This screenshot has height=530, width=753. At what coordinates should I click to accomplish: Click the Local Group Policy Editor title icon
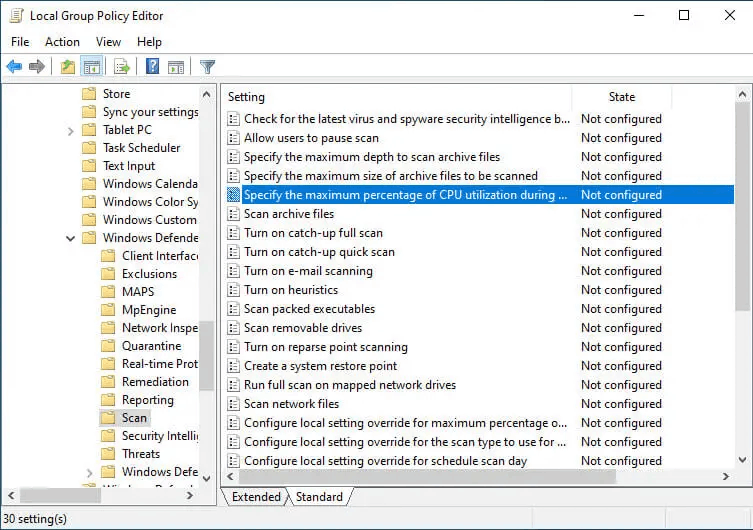[16, 16]
